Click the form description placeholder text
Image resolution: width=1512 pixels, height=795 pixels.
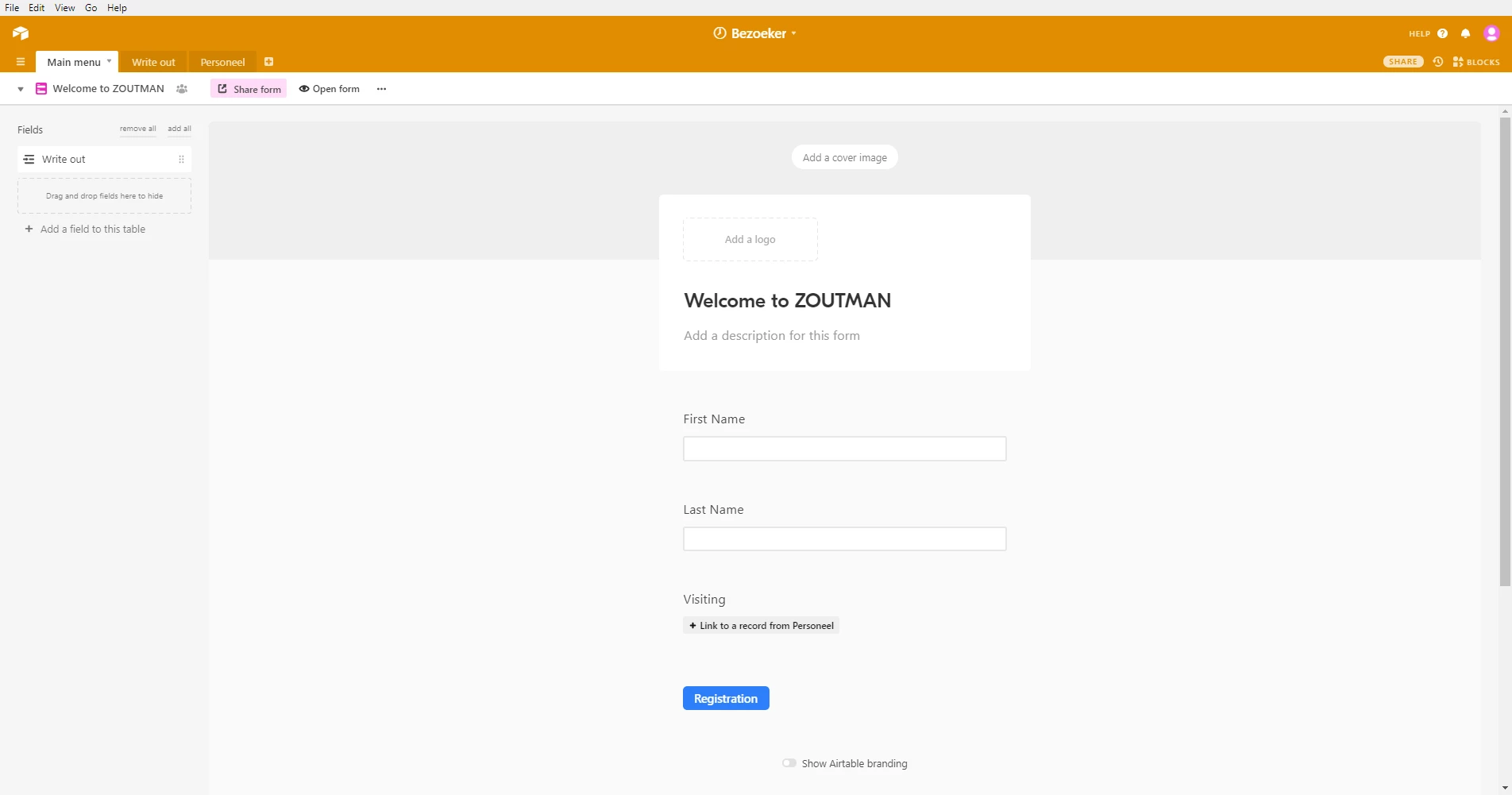click(x=772, y=336)
